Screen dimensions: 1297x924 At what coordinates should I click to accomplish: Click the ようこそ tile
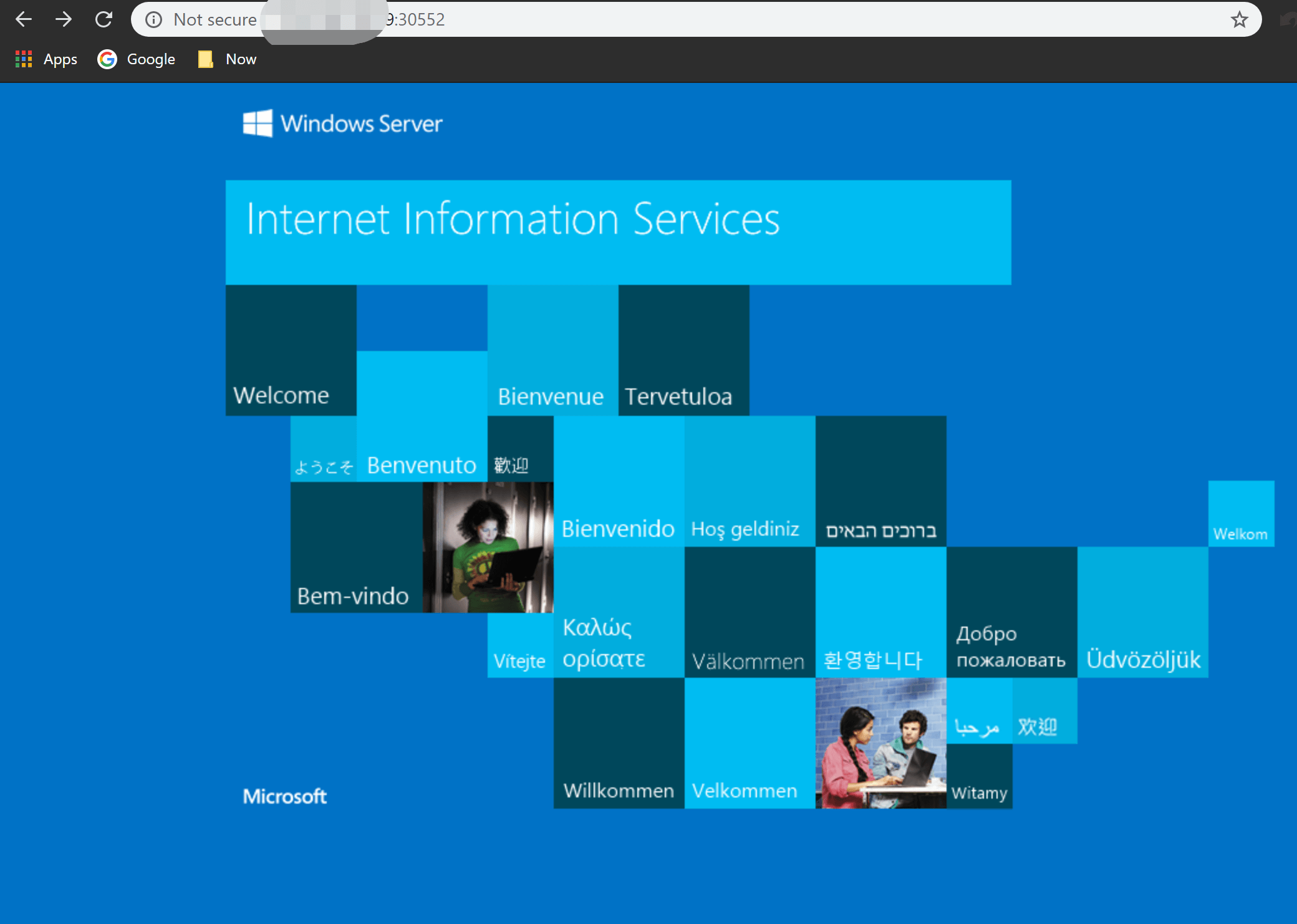pos(324,449)
